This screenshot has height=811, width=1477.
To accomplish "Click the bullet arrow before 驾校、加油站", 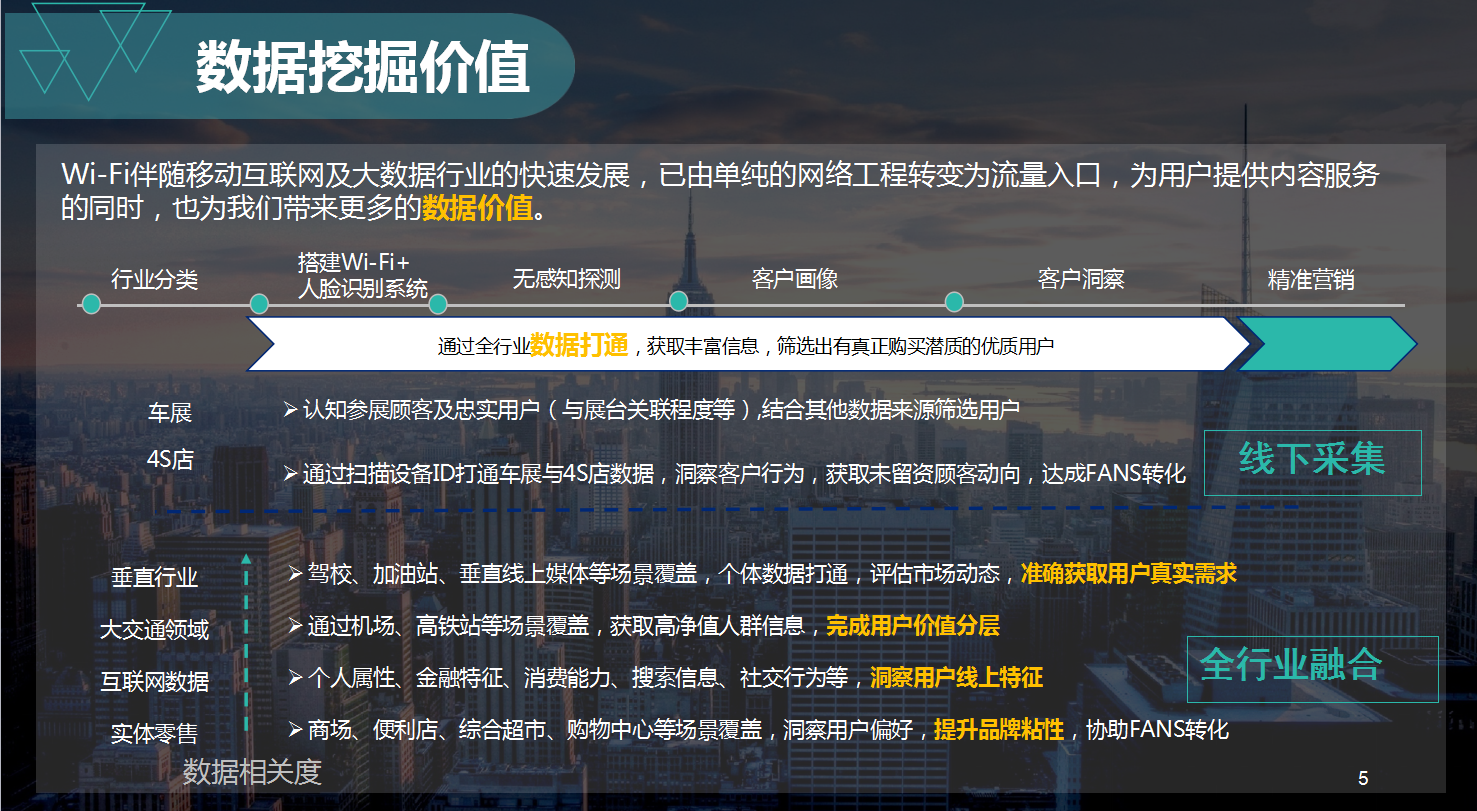I will tap(294, 573).
